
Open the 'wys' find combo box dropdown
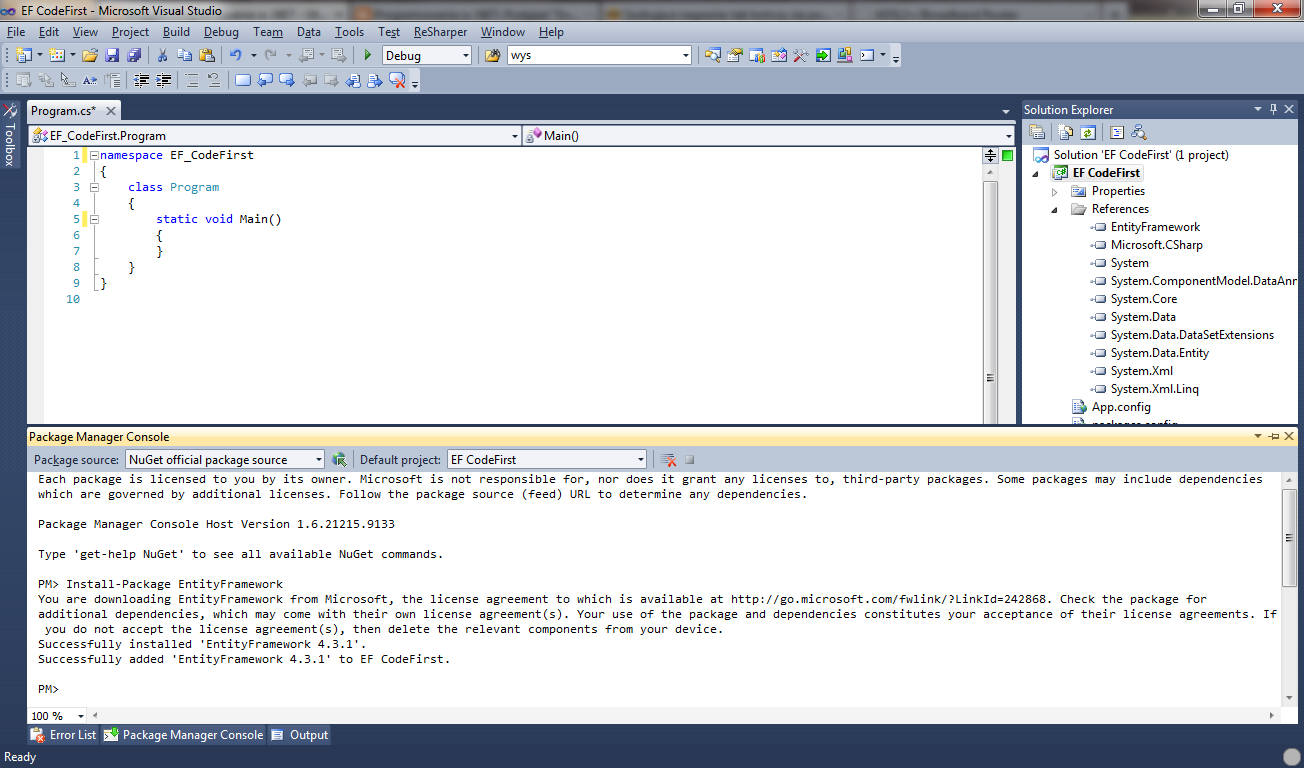(x=685, y=56)
